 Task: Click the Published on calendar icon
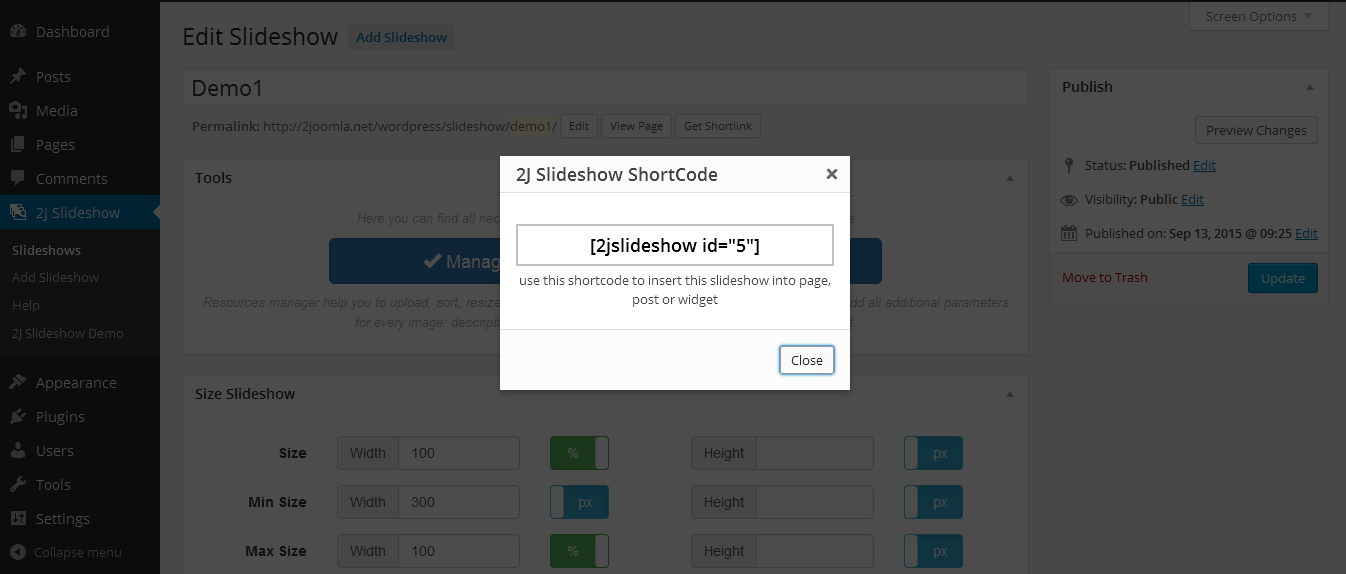pyautogui.click(x=1069, y=233)
